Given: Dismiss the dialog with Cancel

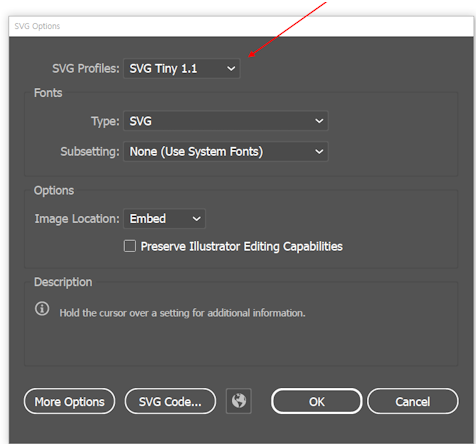Looking at the screenshot, I should (x=413, y=401).
